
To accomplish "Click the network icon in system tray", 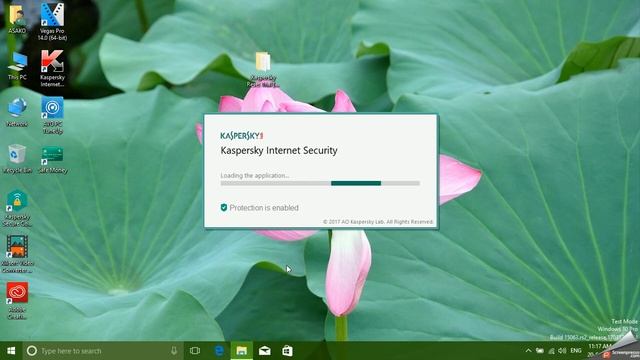I will [x=551, y=351].
